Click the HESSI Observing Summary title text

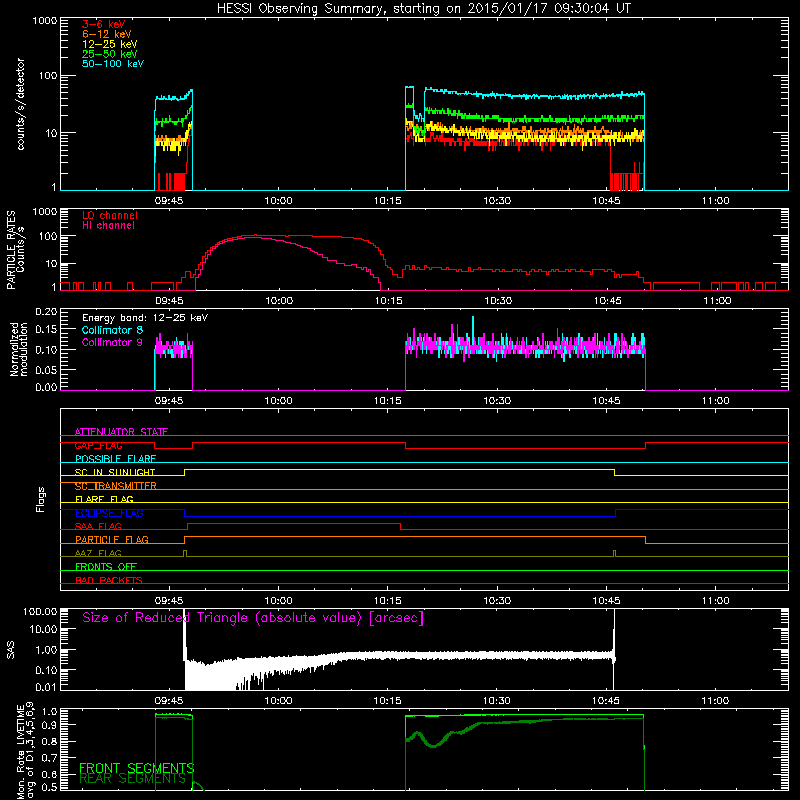[x=423, y=9]
